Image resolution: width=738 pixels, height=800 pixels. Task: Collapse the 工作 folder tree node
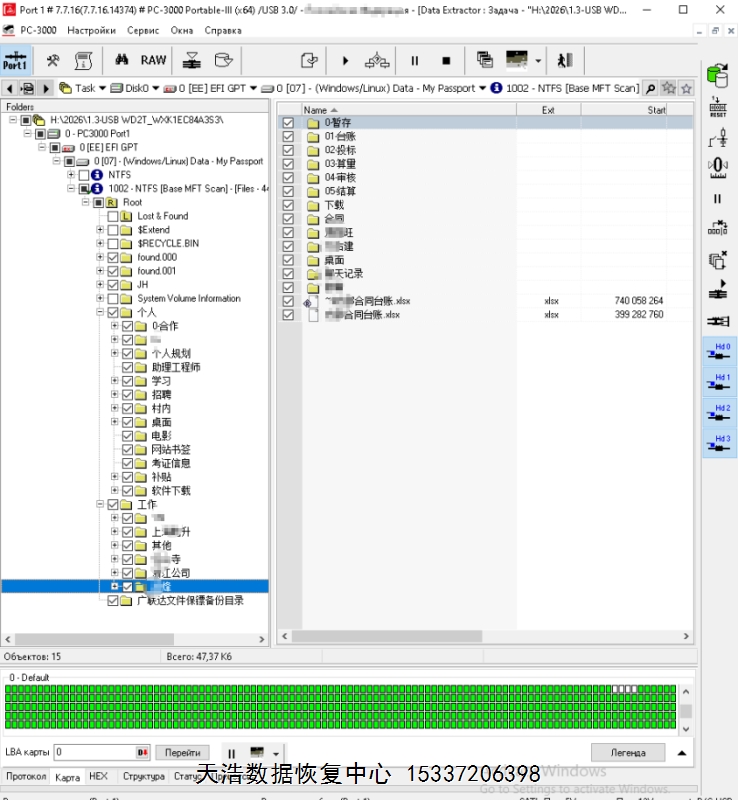click(x=100, y=505)
